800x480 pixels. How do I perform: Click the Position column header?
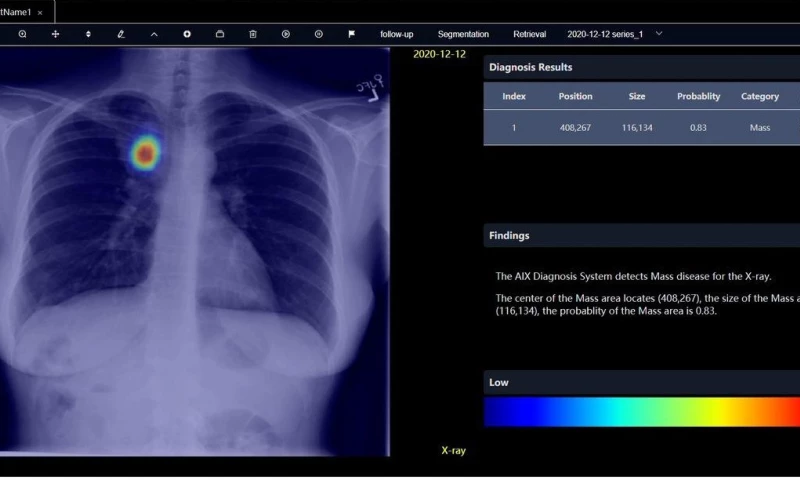(576, 96)
